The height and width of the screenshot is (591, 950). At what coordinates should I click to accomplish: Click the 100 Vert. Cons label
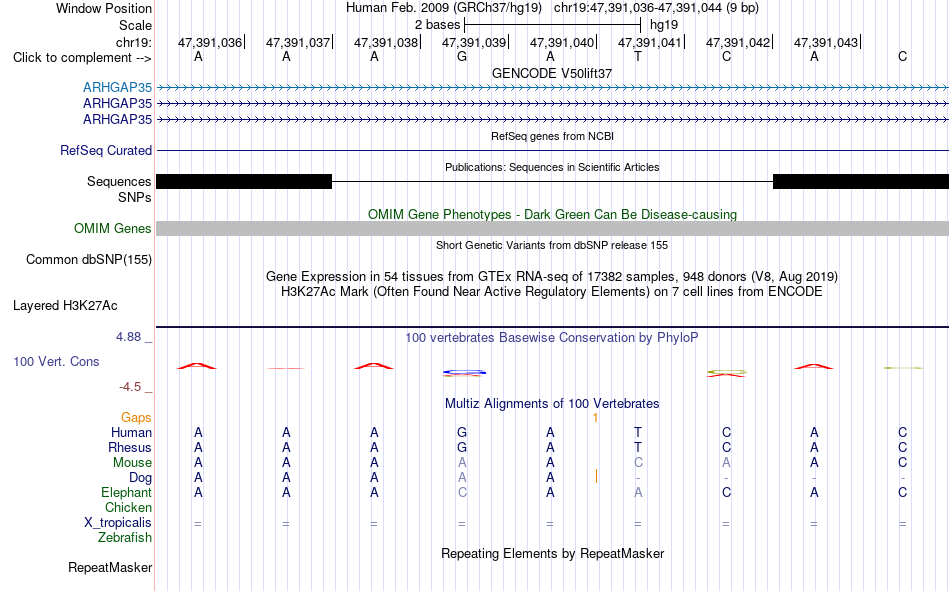56,361
